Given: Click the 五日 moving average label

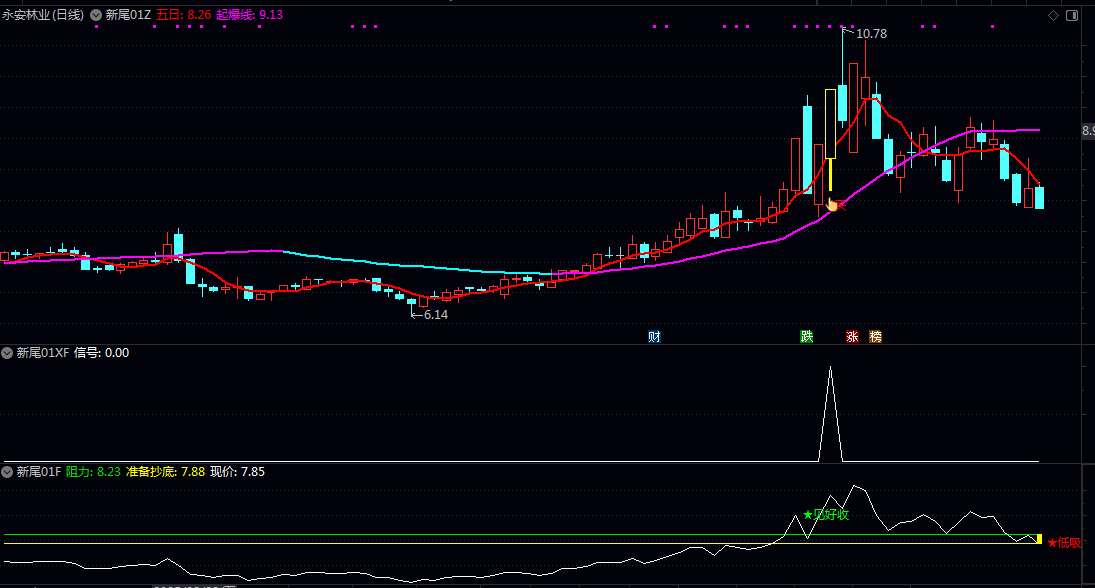Looking at the screenshot, I should (x=183, y=15).
